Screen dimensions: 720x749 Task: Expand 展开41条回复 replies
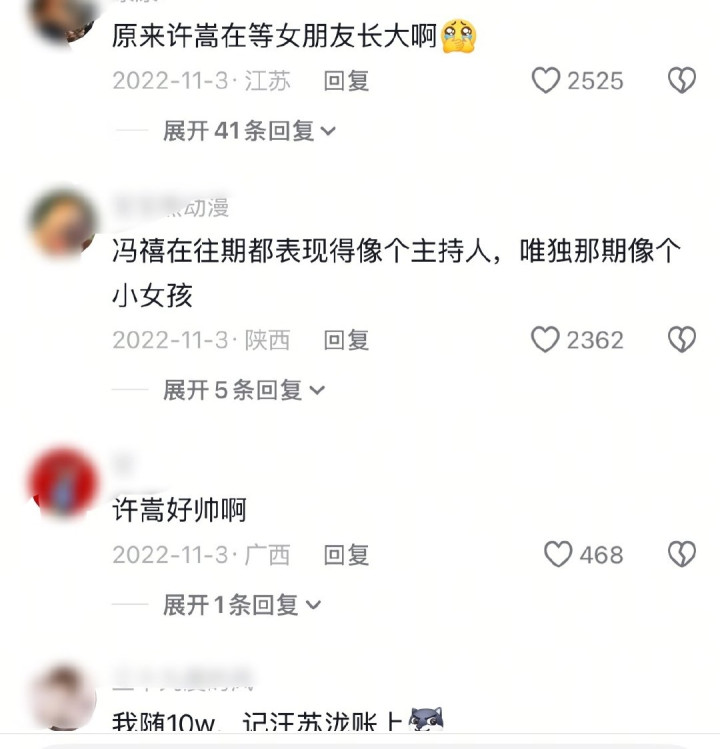(x=249, y=131)
